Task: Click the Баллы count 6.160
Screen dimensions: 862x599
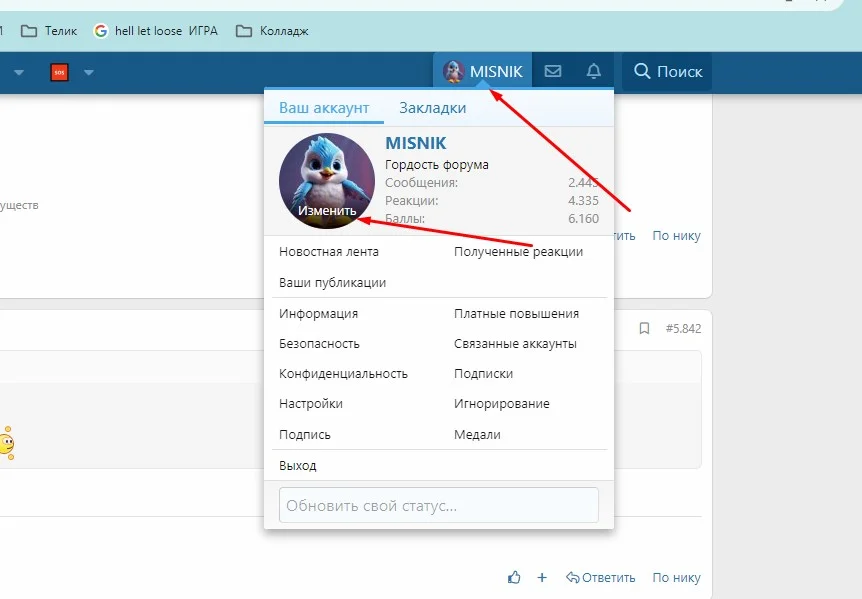Action: click(583, 219)
